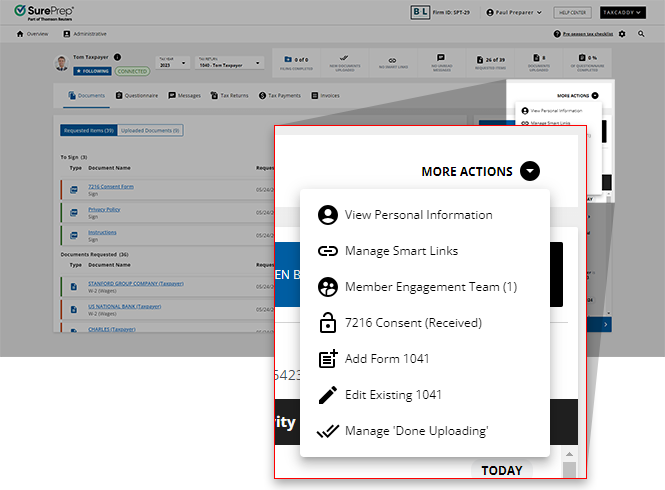
Task: Open the Instructions document link
Action: 102,232
